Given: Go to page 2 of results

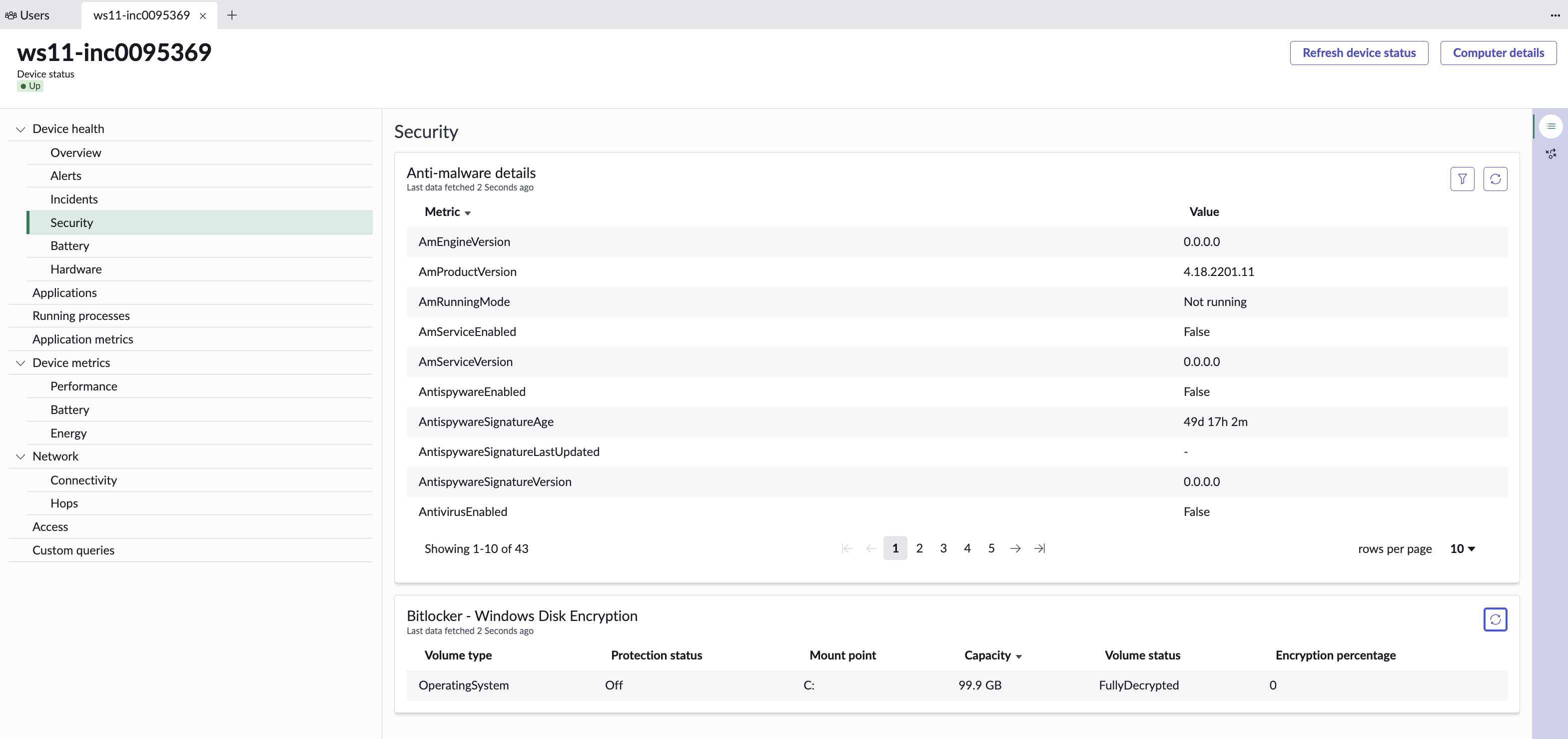Looking at the screenshot, I should tap(919, 548).
